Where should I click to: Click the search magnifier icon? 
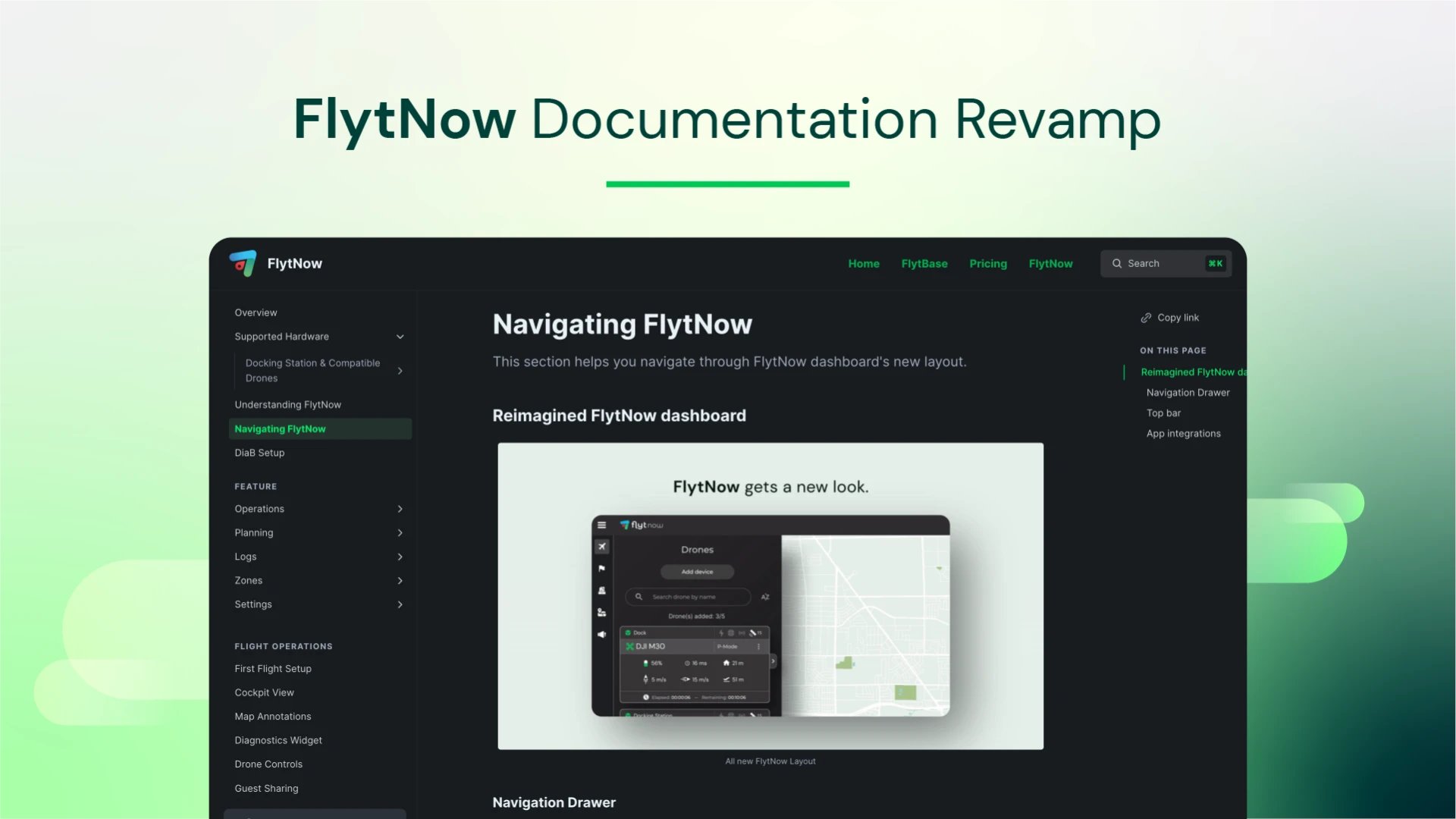(x=1117, y=264)
